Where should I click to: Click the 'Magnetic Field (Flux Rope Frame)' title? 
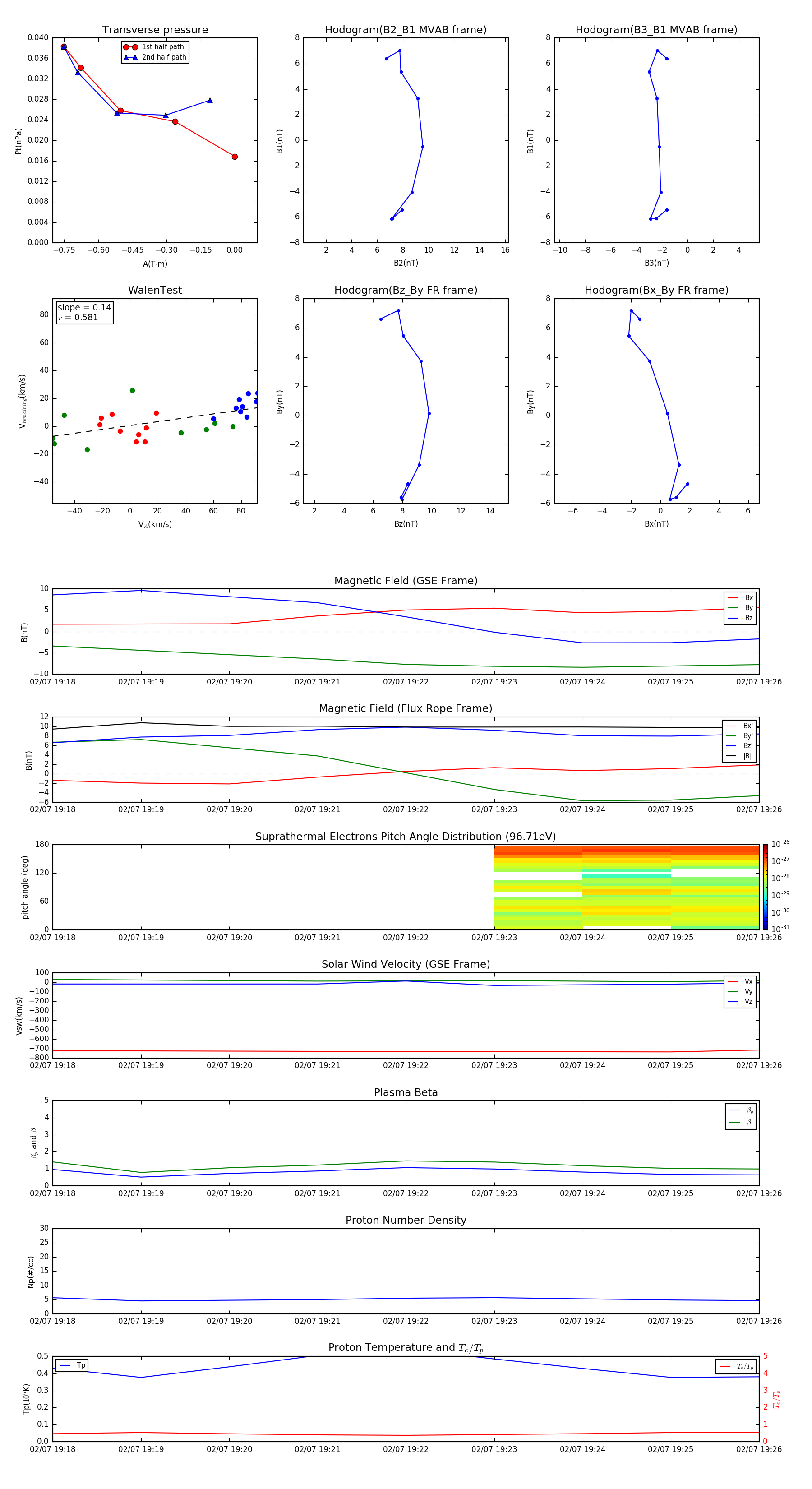(406, 709)
